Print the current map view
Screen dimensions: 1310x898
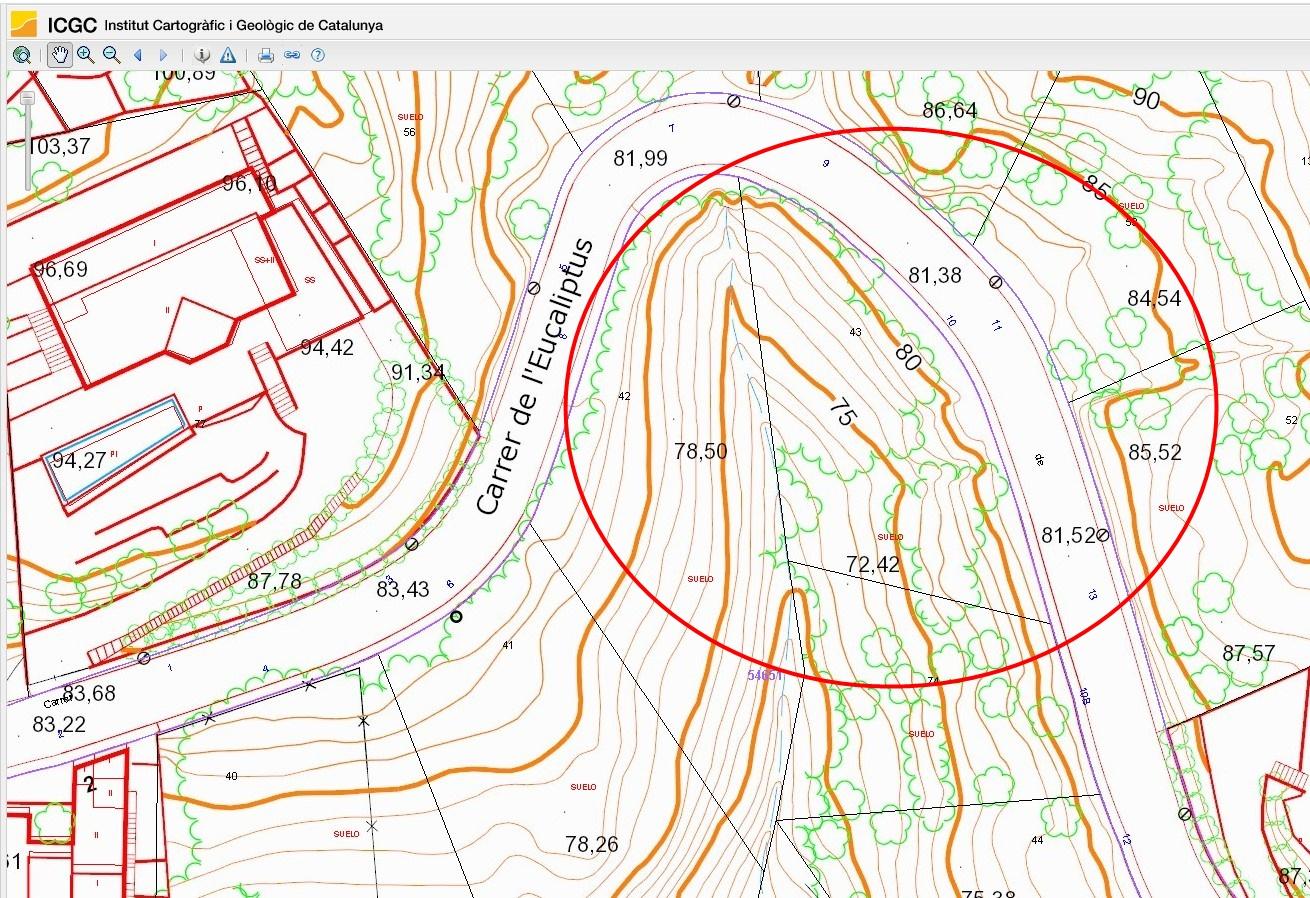tap(266, 55)
